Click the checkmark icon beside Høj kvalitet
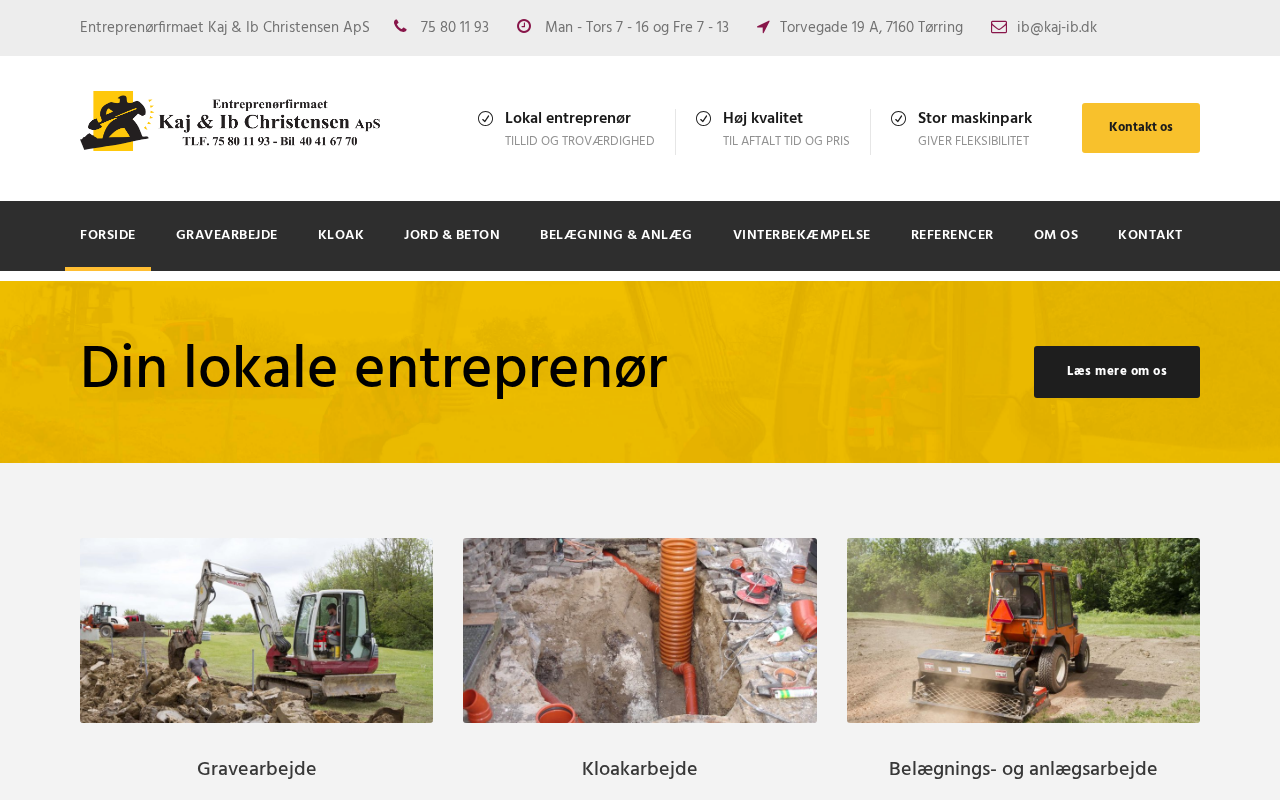 tap(704, 118)
